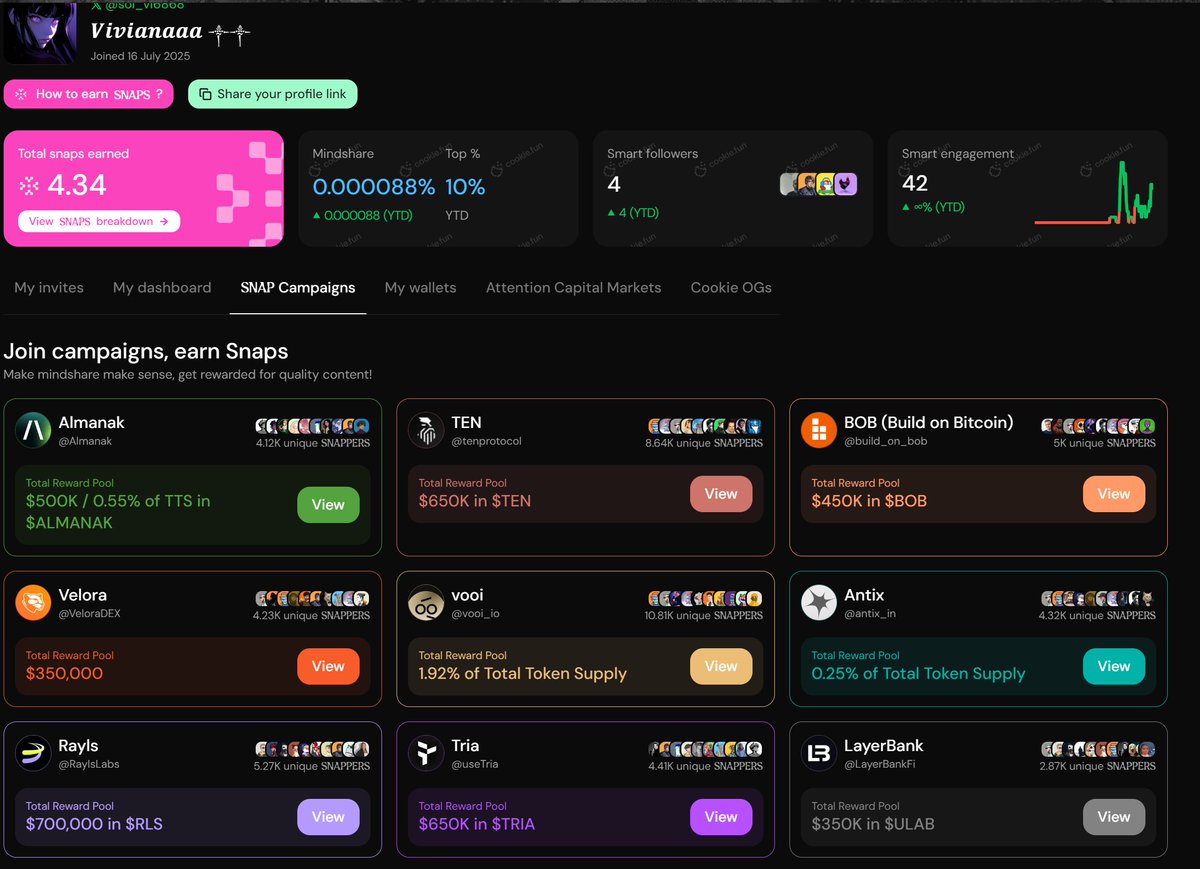Screen dimensions: 1200x869
Task: Click 1.92% of Total Token Supply
Action: pos(523,673)
